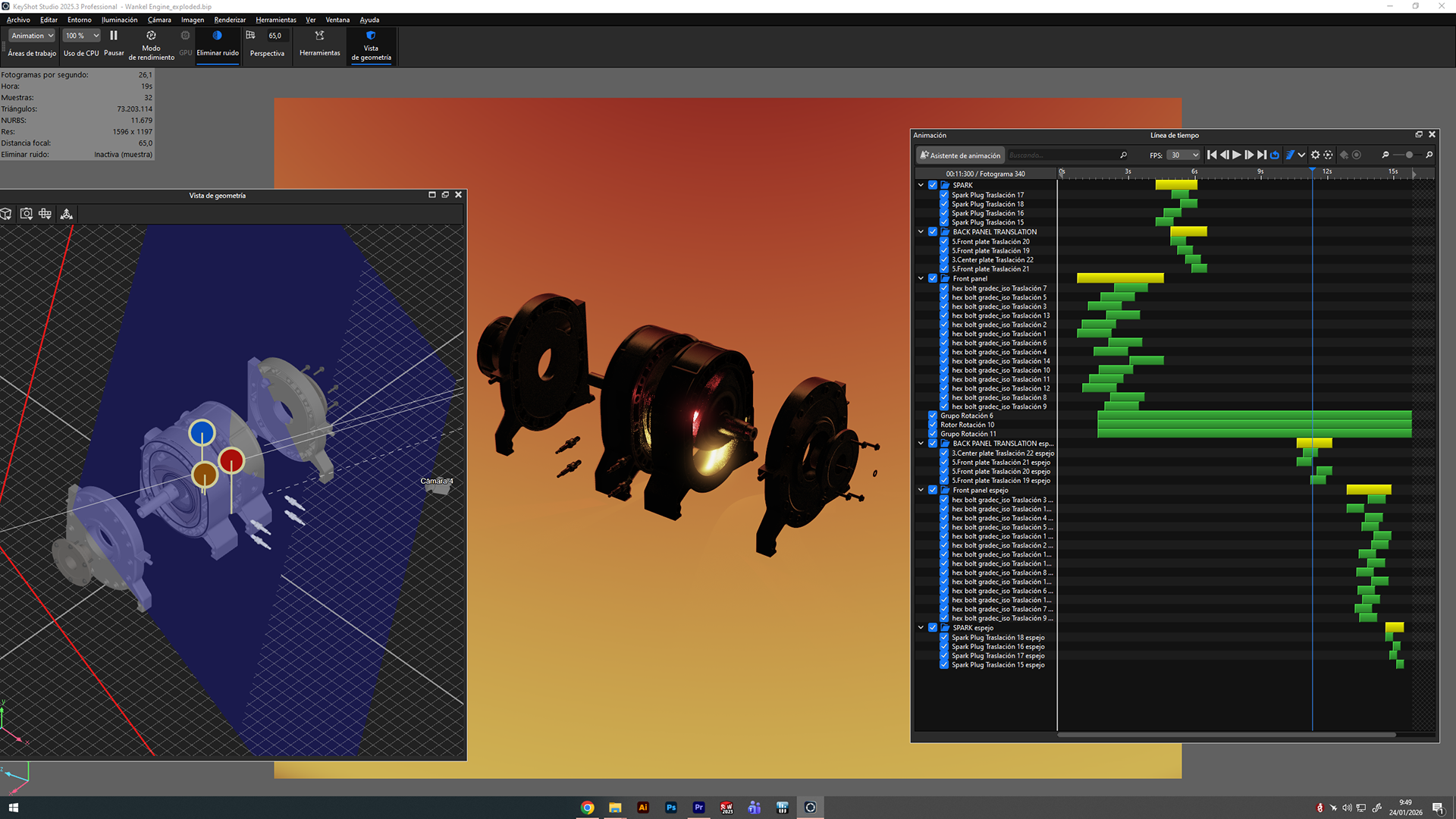Play the animation in the timeline
Screen dimensions: 1456x819
click(x=1237, y=155)
